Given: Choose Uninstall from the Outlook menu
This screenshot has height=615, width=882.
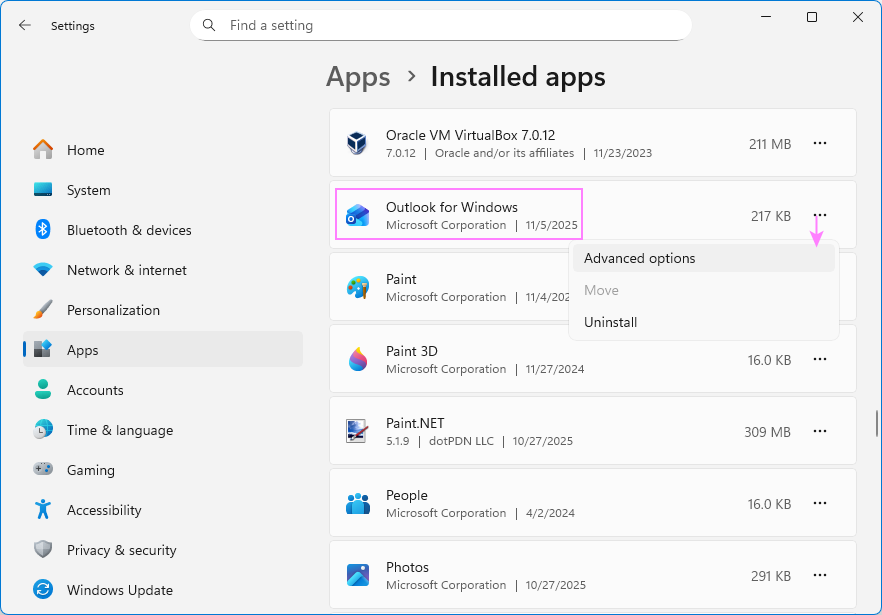Looking at the screenshot, I should 610,322.
